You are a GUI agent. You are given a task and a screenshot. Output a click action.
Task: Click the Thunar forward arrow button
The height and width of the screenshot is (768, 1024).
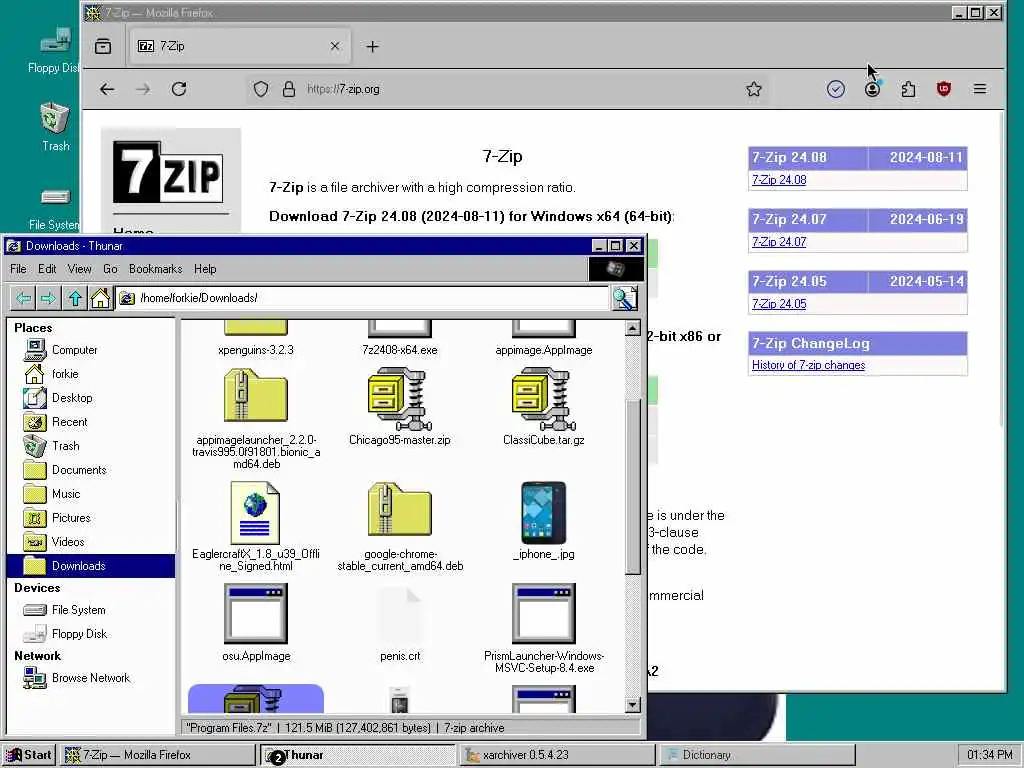click(48, 298)
